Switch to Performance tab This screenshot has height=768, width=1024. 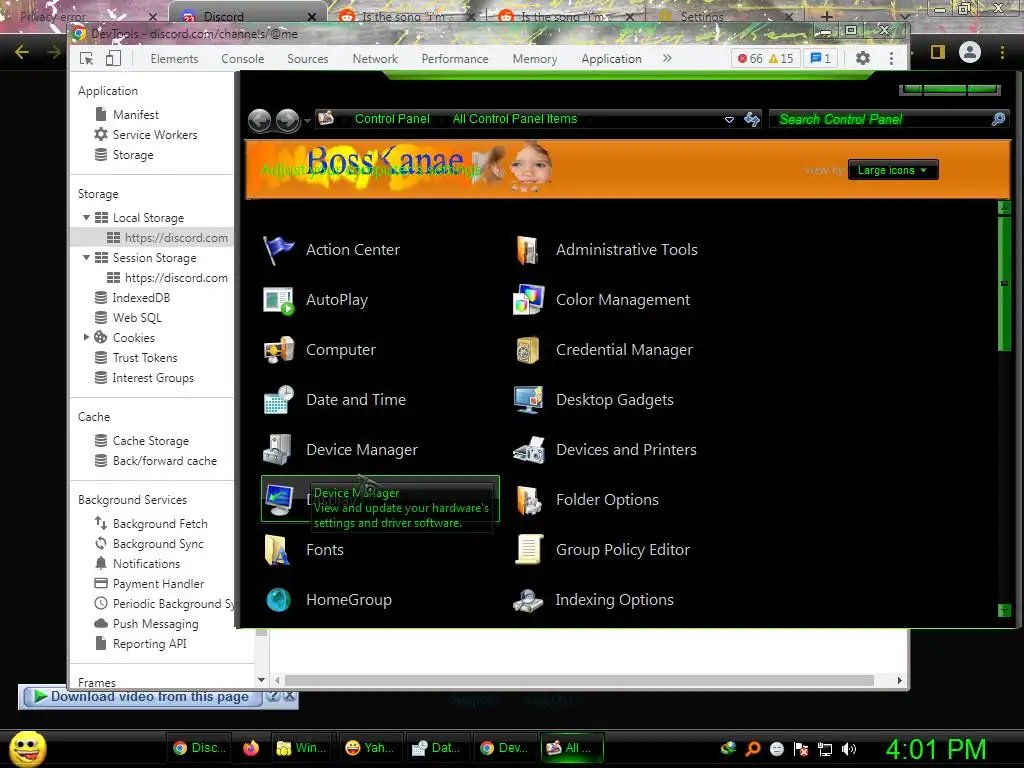[455, 59]
